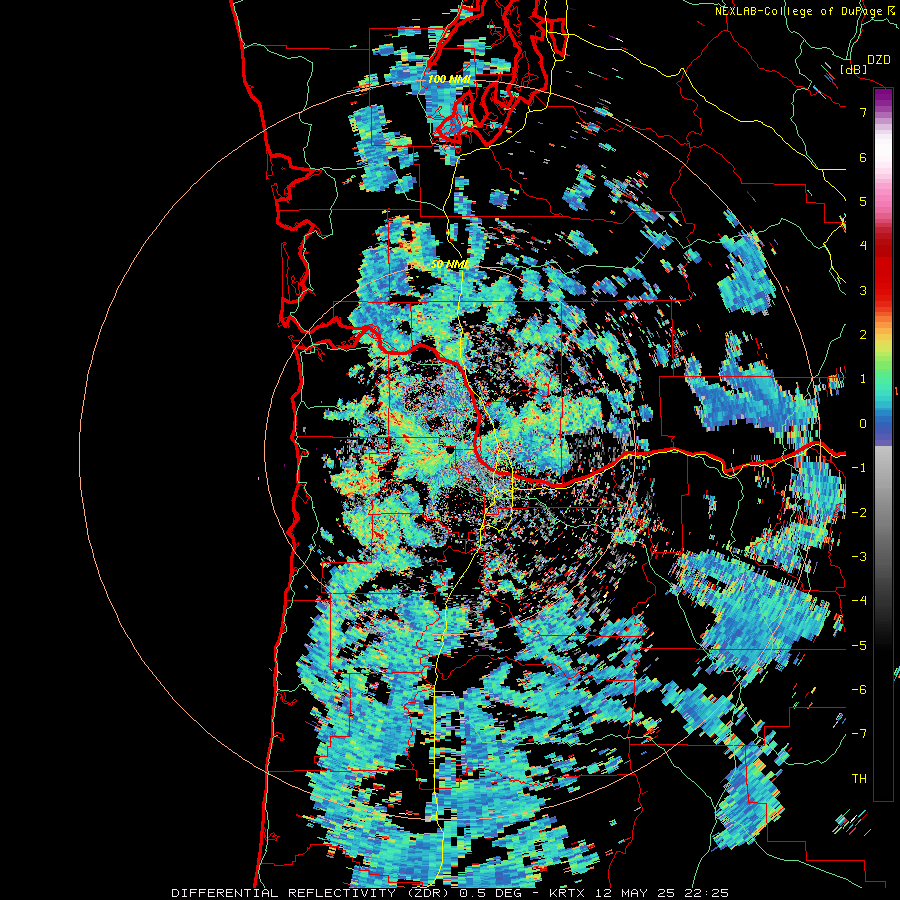Click the positive 1 value on the scale
Viewport: 900px width, 900px height.
[x=863, y=379]
